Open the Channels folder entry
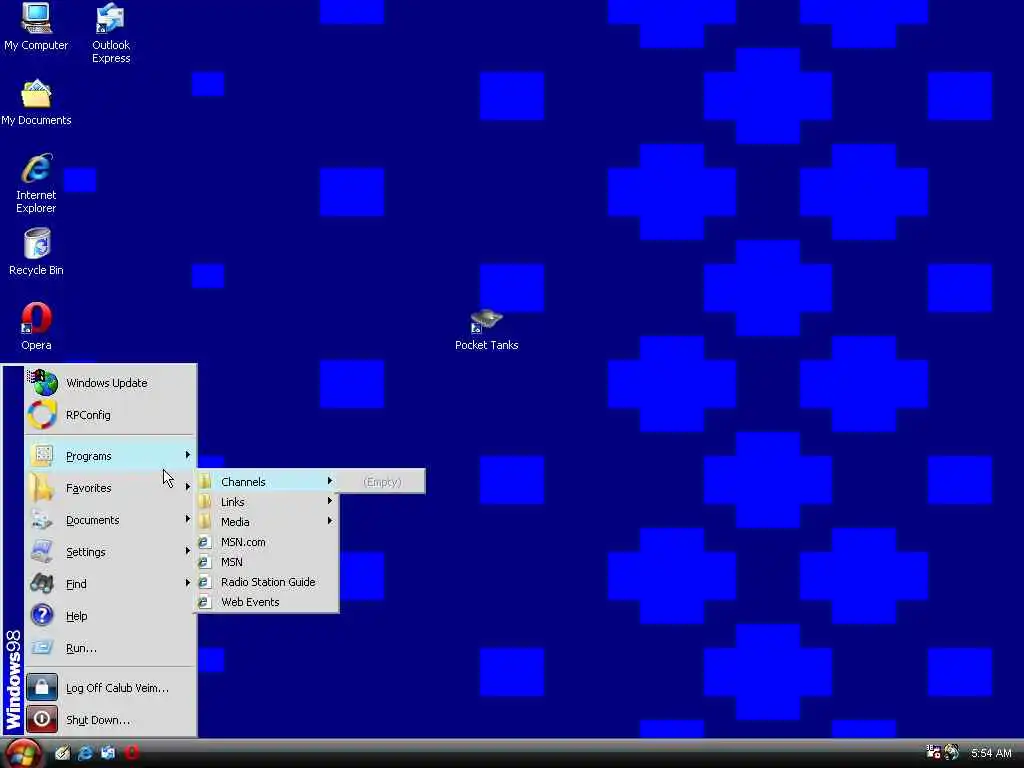The image size is (1024, 768). pos(267,482)
